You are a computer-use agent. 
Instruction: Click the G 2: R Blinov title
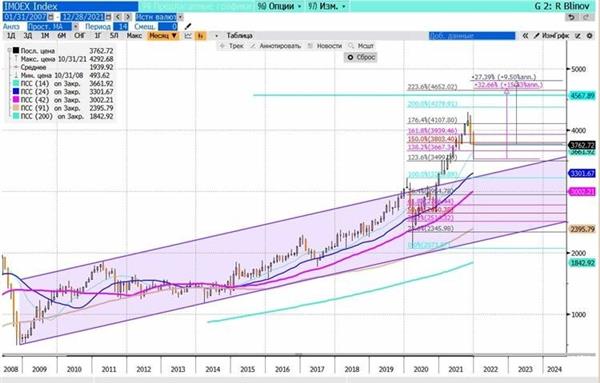click(x=562, y=6)
